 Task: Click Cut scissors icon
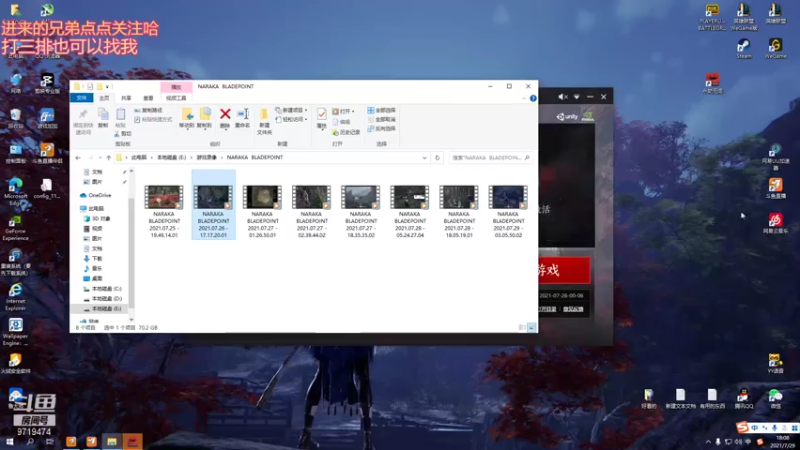point(122,134)
